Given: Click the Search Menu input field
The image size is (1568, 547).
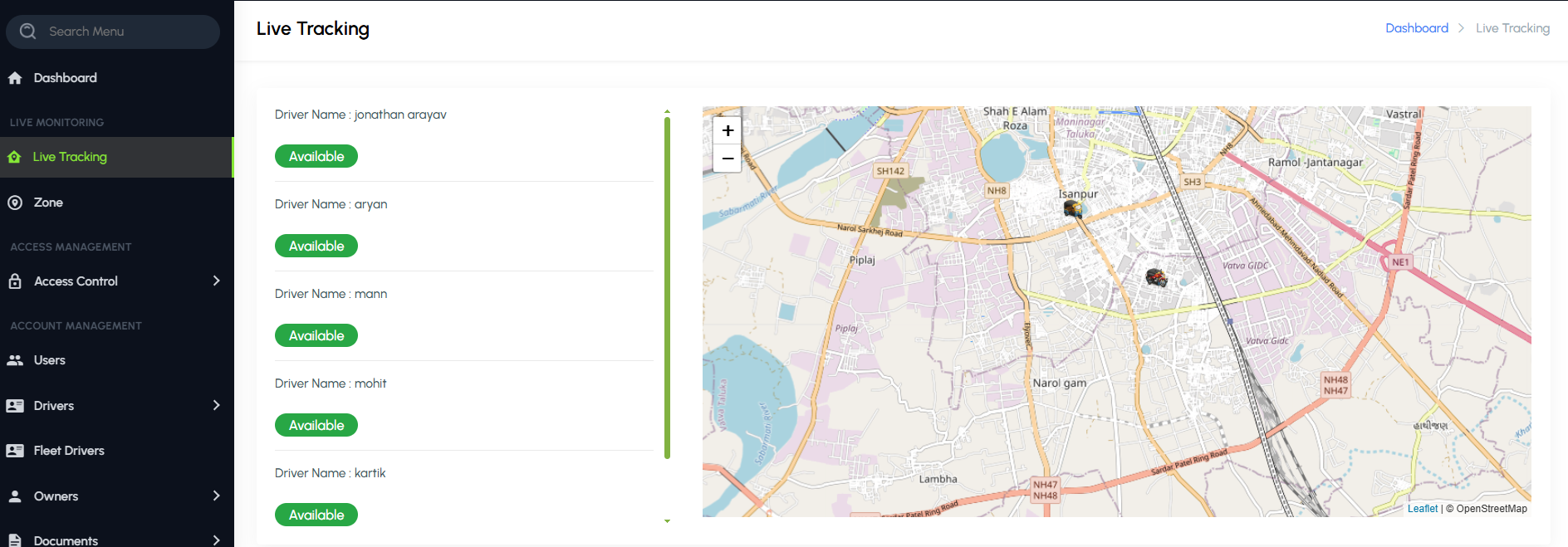Looking at the screenshot, I should (125, 32).
